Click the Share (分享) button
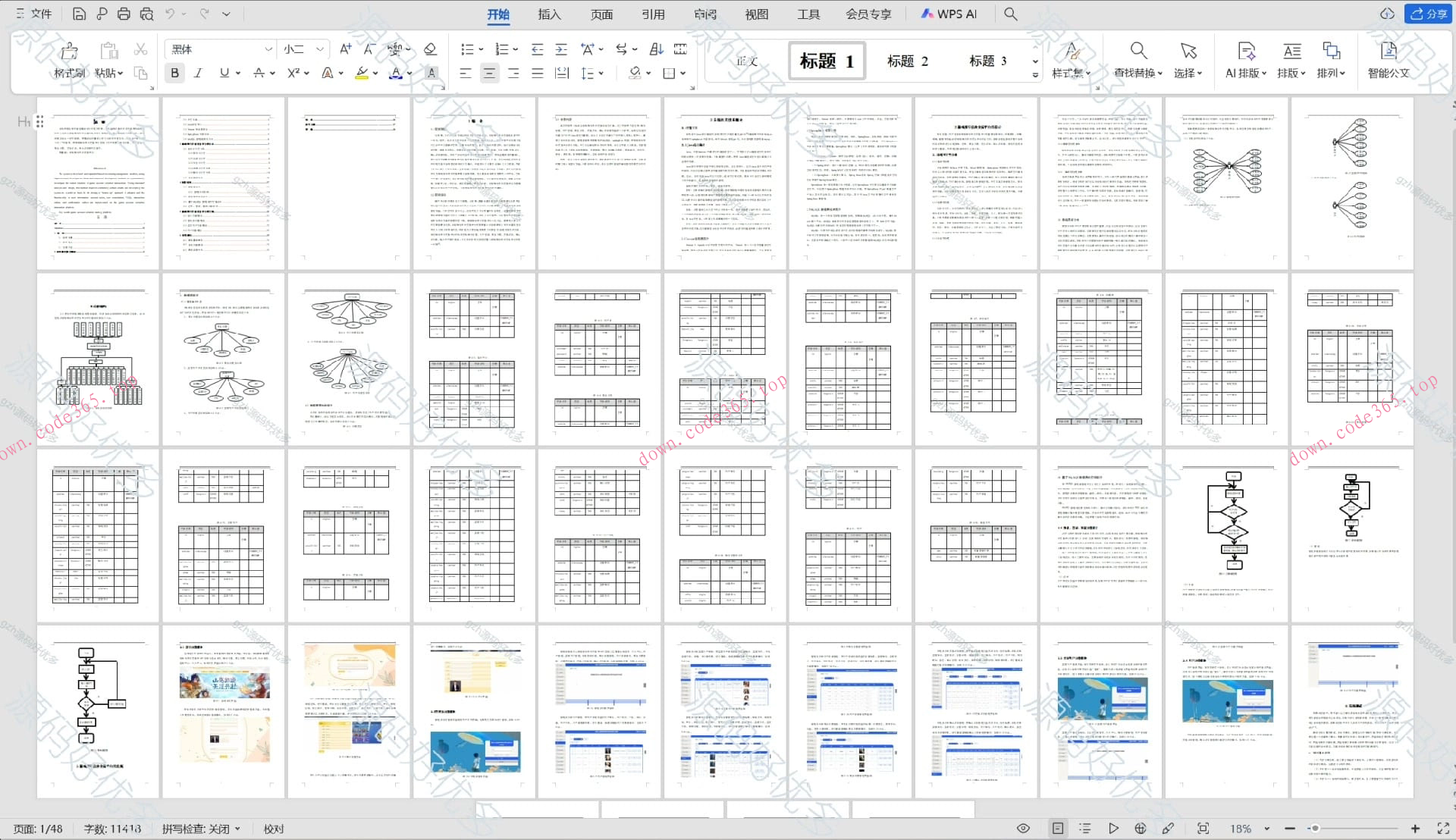The width and height of the screenshot is (1456, 840). 1429,14
